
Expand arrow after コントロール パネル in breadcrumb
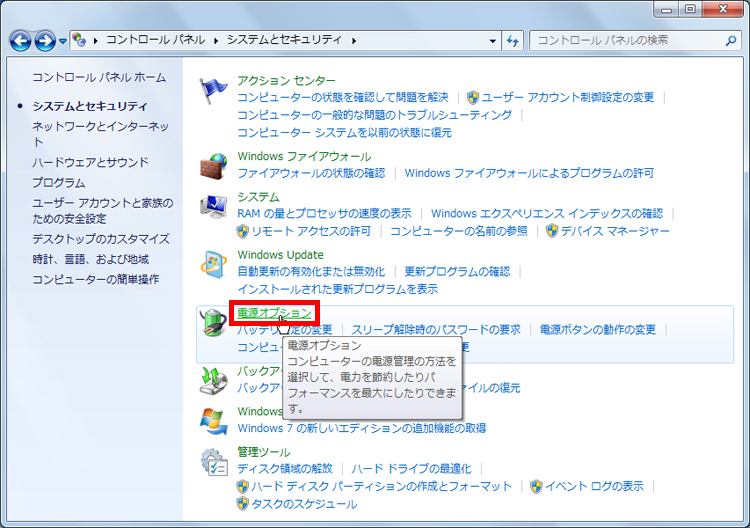tap(216, 41)
